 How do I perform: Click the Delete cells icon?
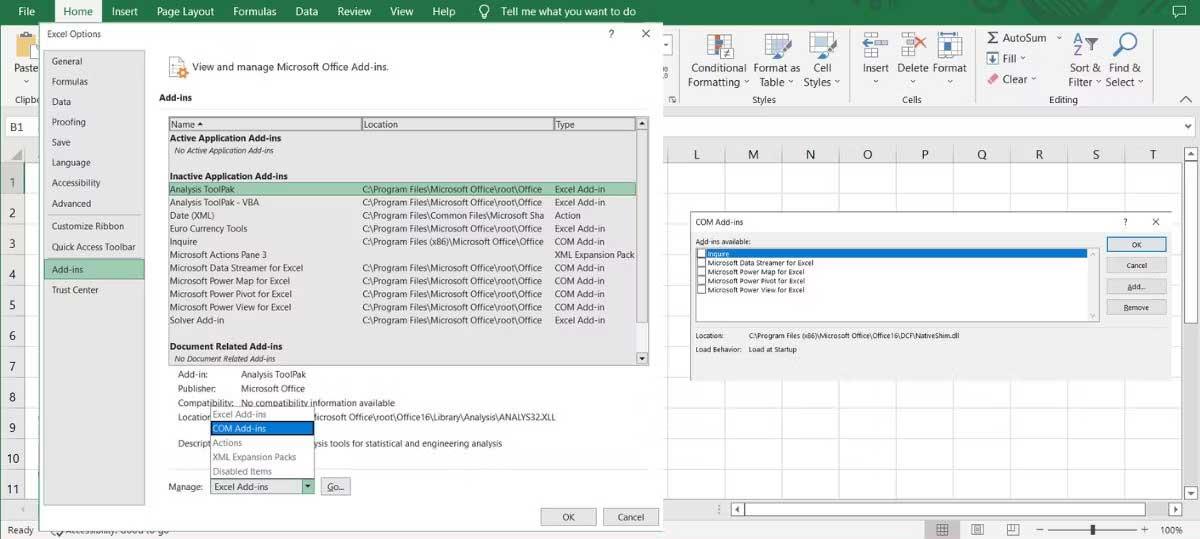[x=912, y=46]
